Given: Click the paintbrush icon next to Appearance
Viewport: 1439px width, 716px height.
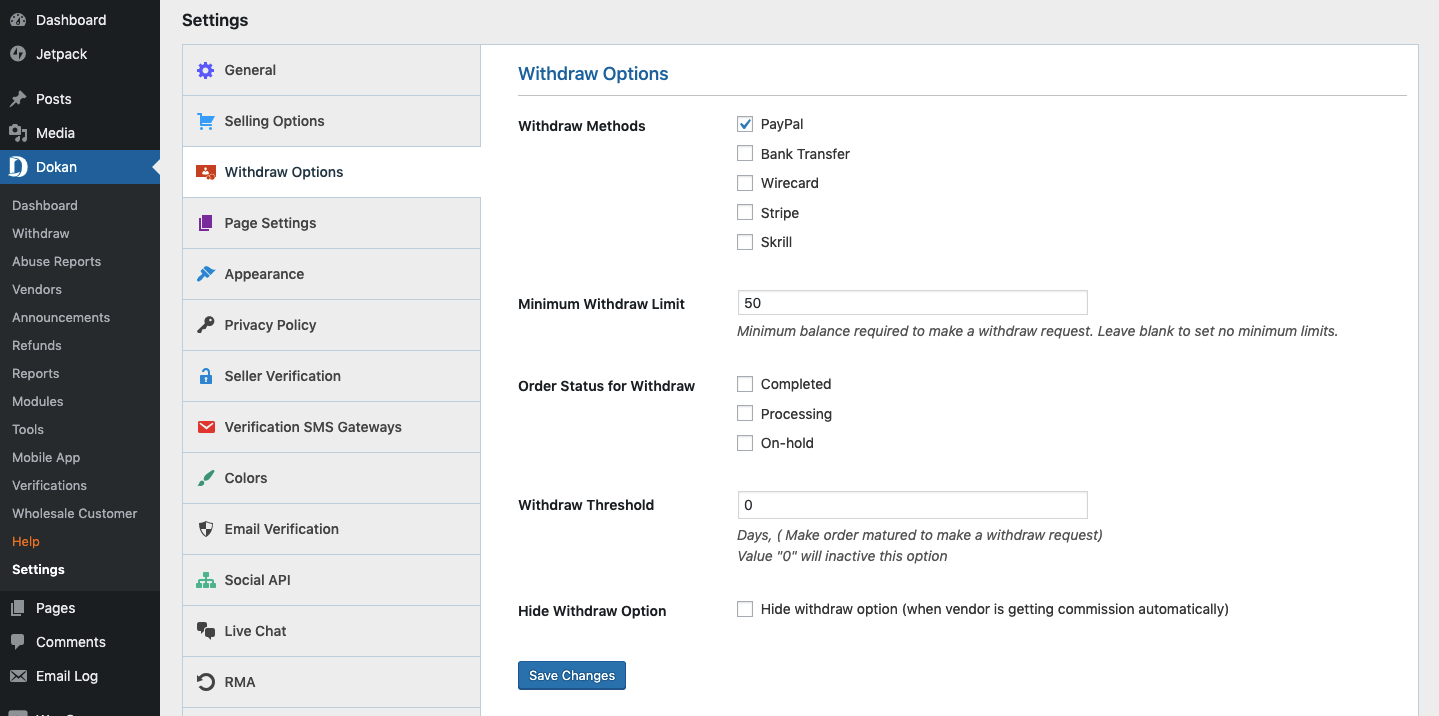Looking at the screenshot, I should click(206, 274).
